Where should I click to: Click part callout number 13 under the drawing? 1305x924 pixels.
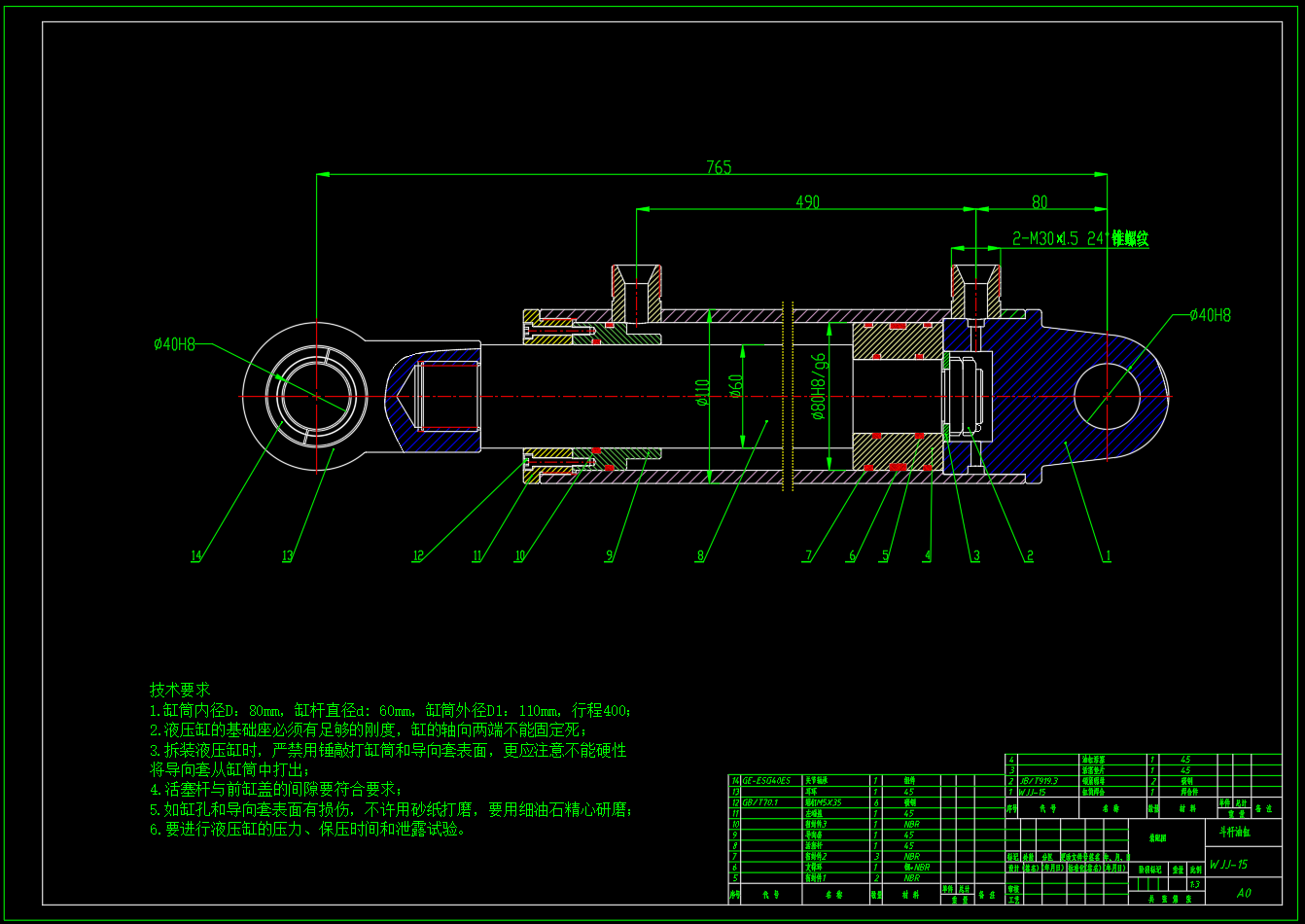pyautogui.click(x=287, y=556)
